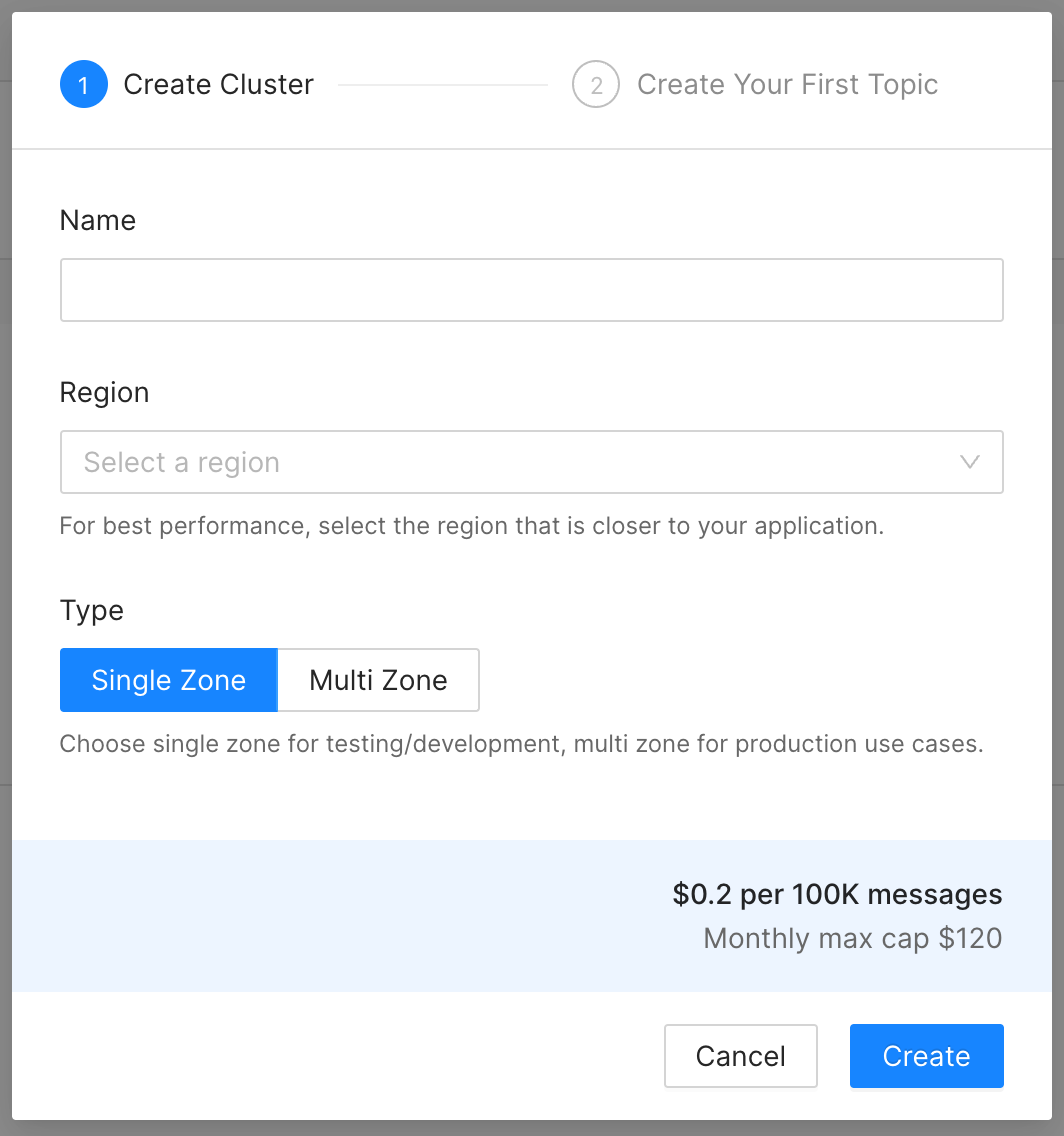Viewport: 1064px width, 1136px height.
Task: Click the step 2 circle icon
Action: [x=596, y=85]
